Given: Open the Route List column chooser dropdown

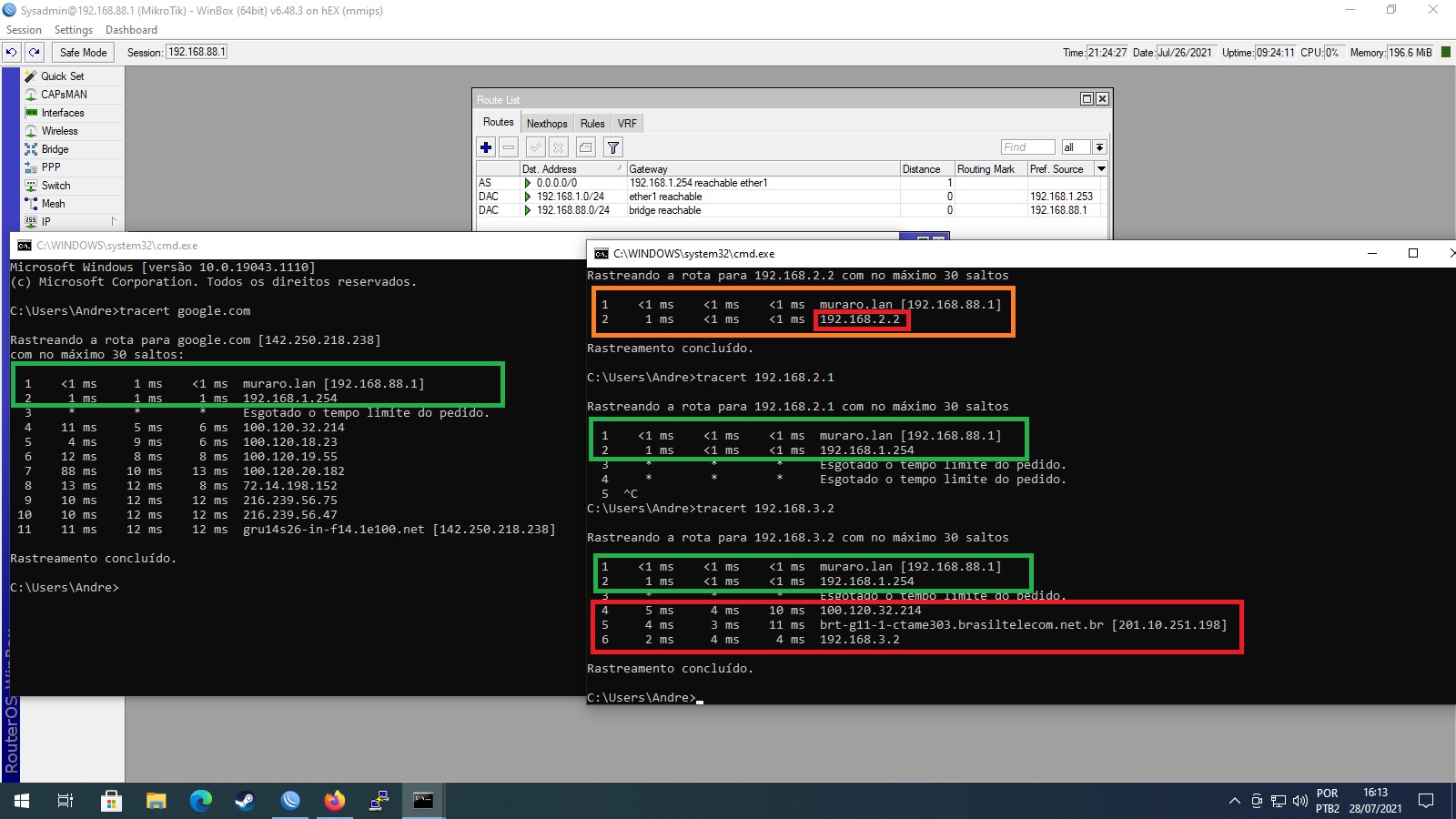Looking at the screenshot, I should click(x=1101, y=169).
